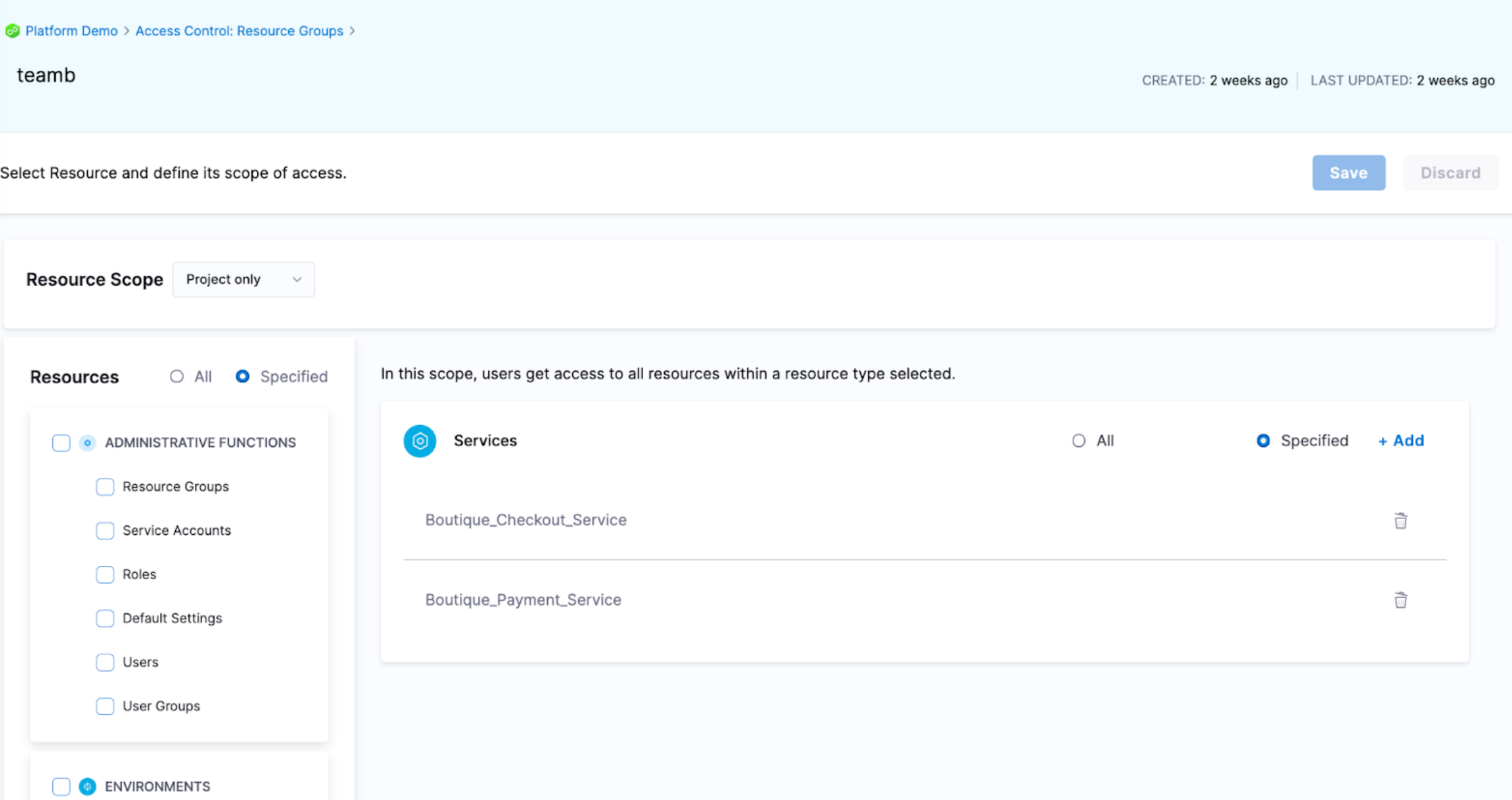Select the All radio for Services
Screen dimensions: 1512x800
point(1078,441)
